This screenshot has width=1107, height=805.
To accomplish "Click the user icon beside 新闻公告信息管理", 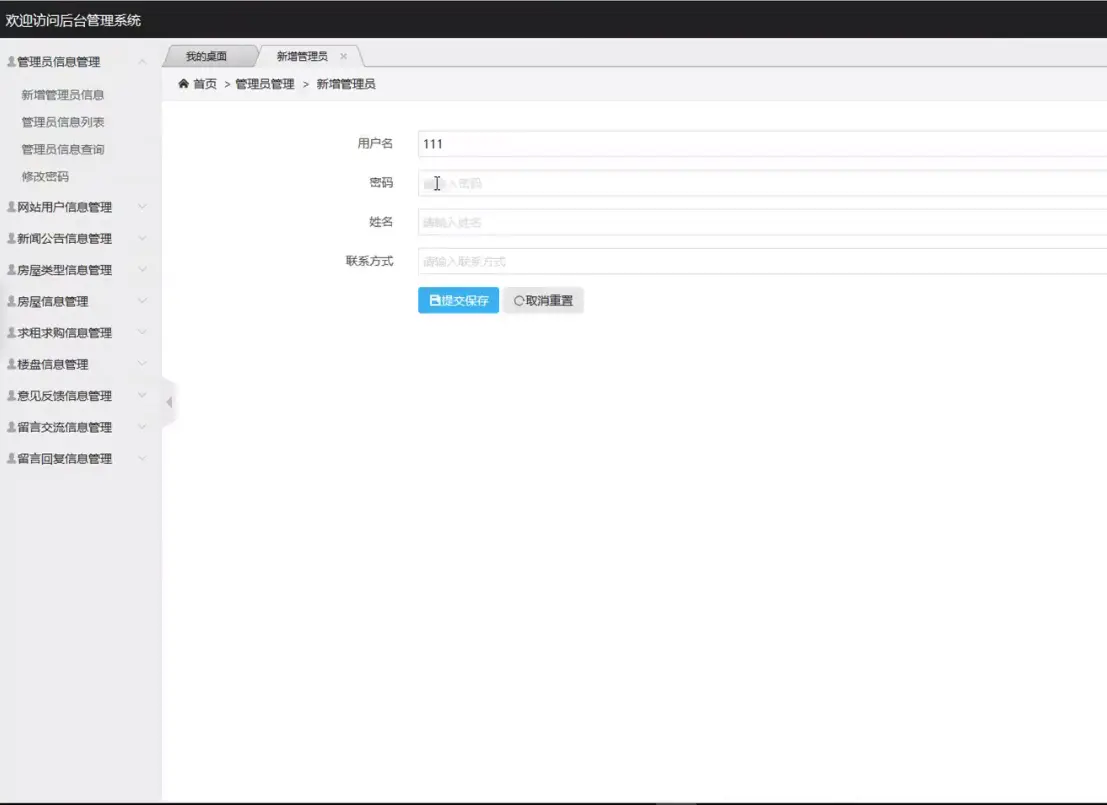I will point(11,239).
